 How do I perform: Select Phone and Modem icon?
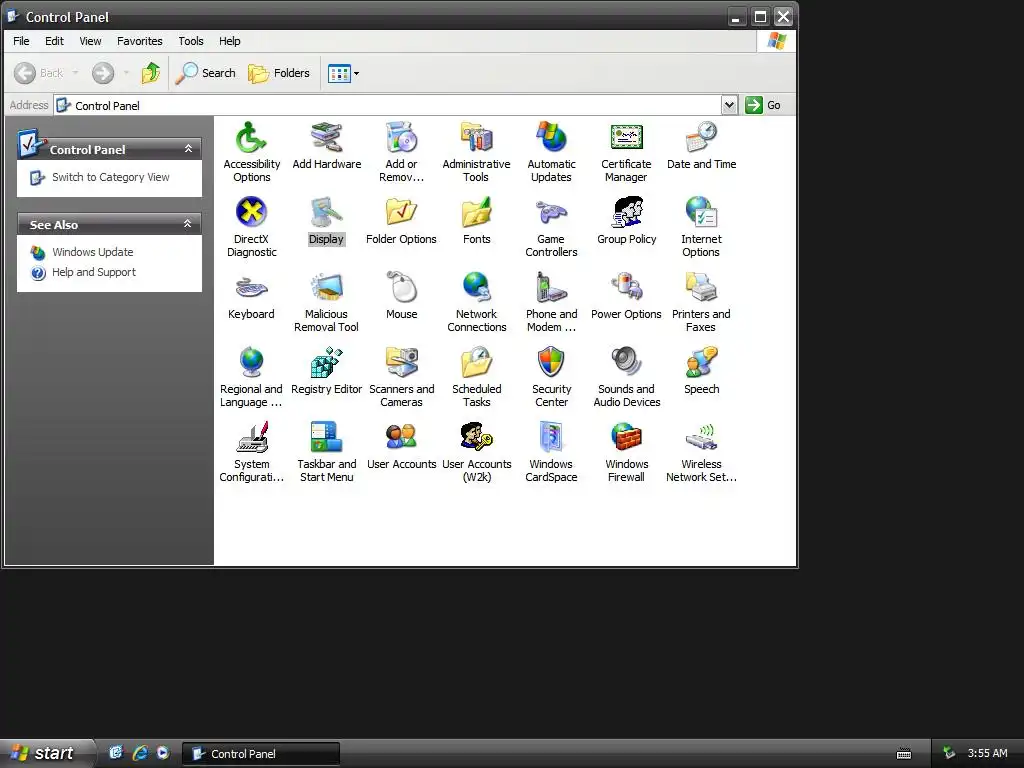[551, 288]
